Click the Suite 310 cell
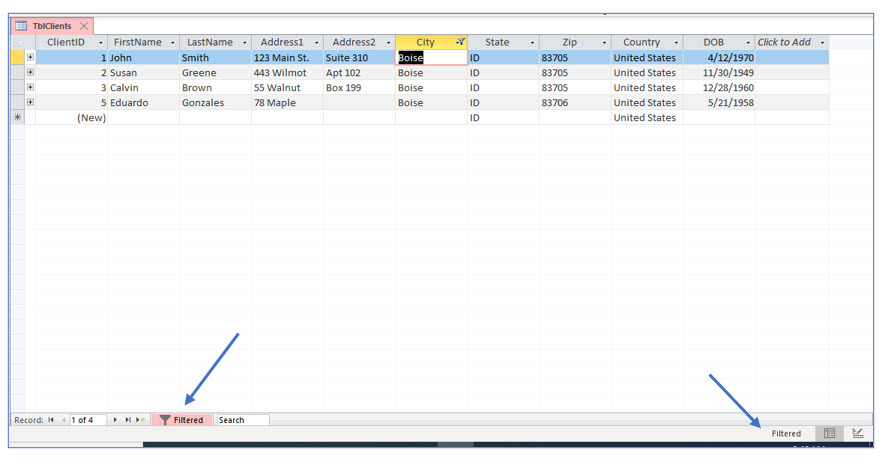The height and width of the screenshot is (460, 884). [359, 58]
